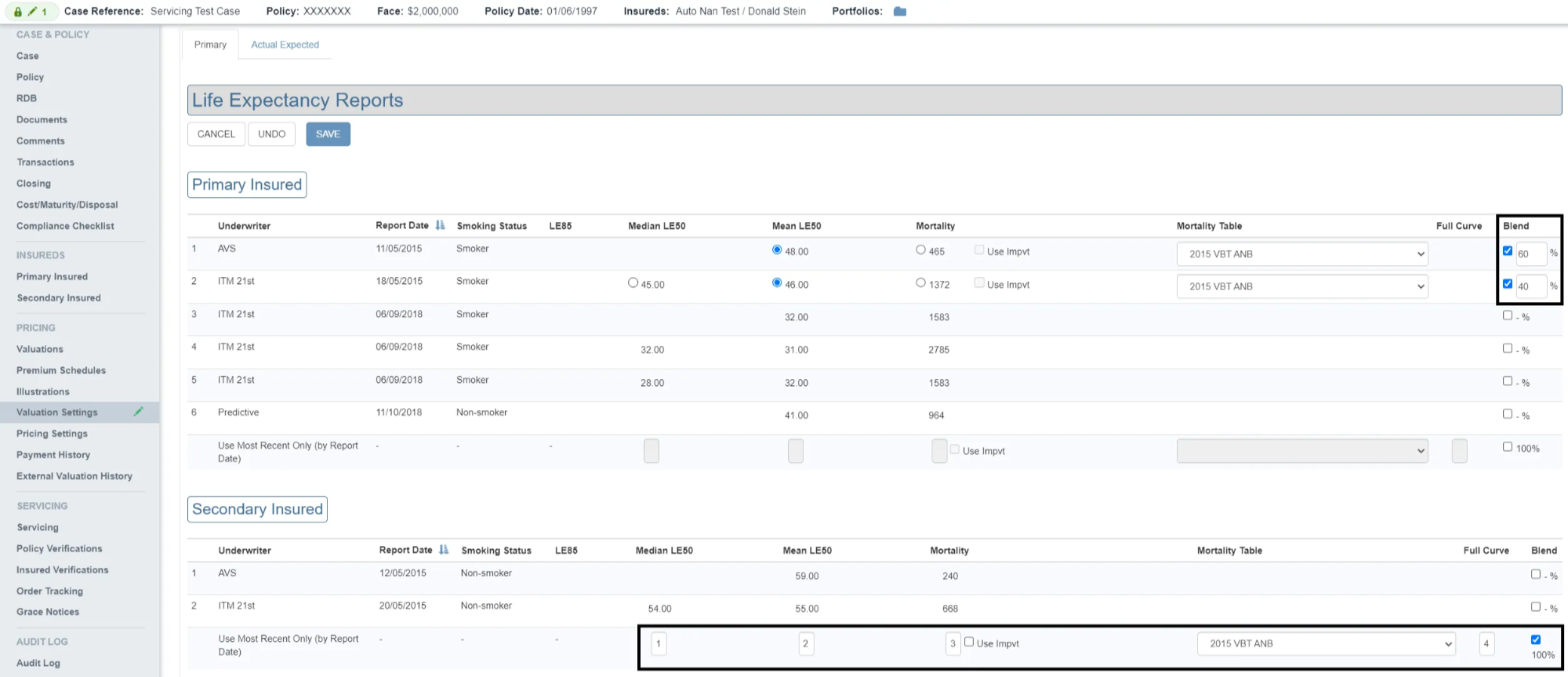Switch to the Actual Expected tab

[x=285, y=45]
